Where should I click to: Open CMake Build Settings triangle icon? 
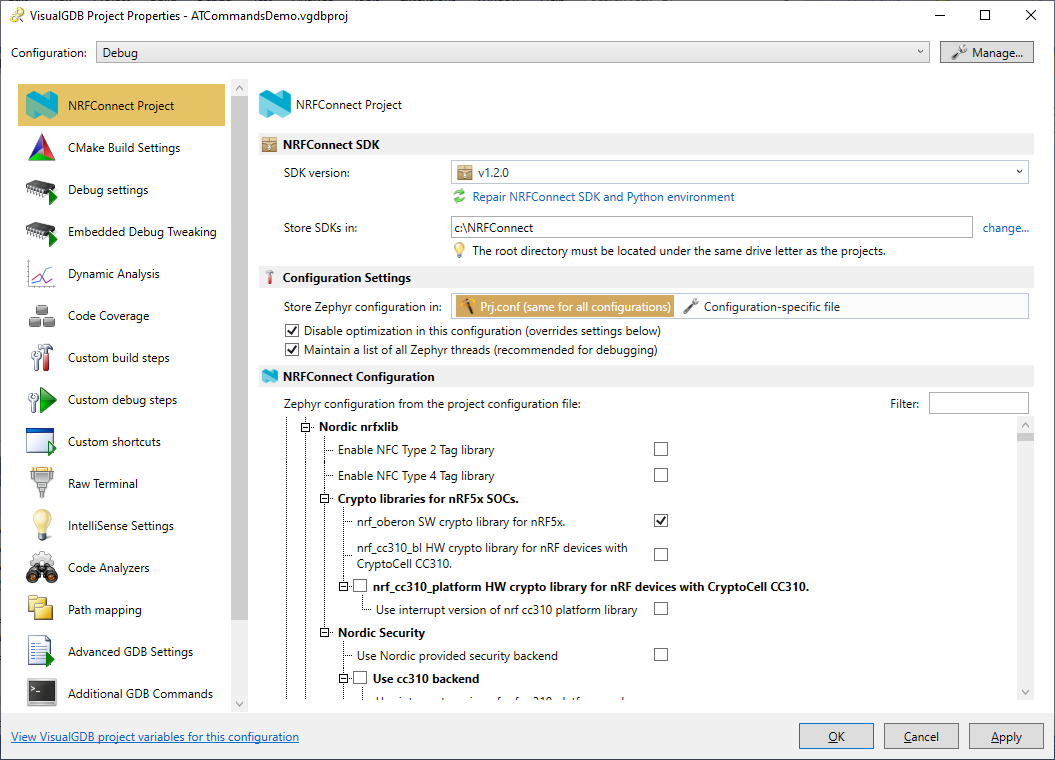[x=42, y=147]
